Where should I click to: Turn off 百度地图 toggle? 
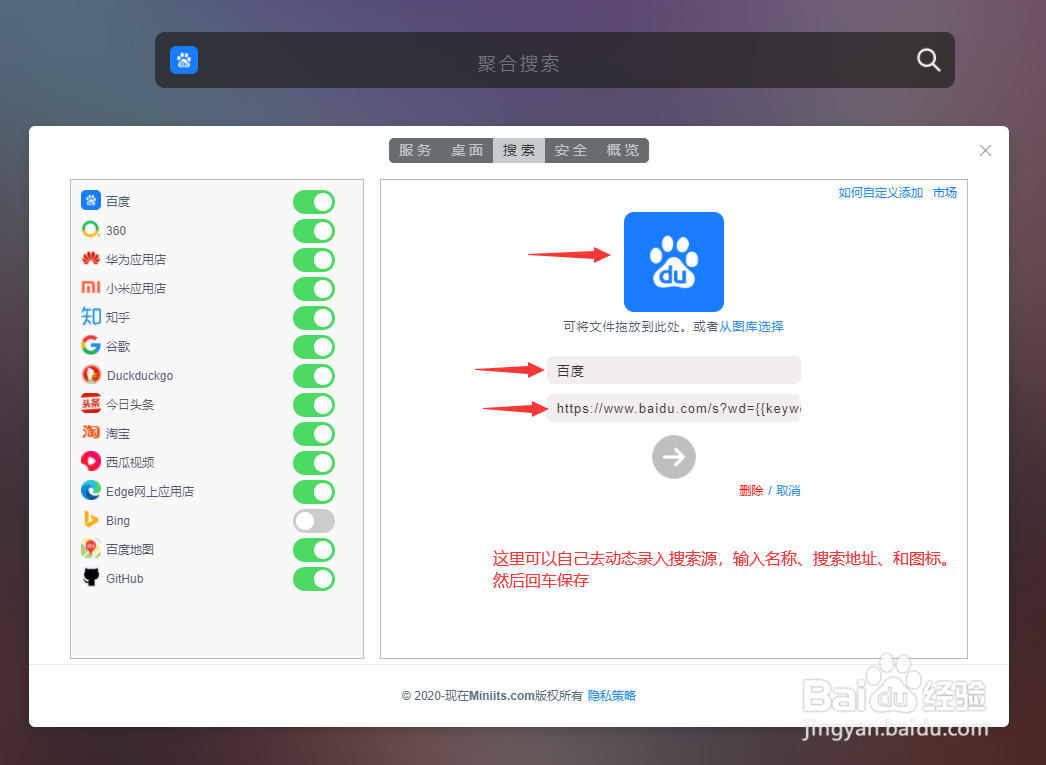tap(314, 550)
